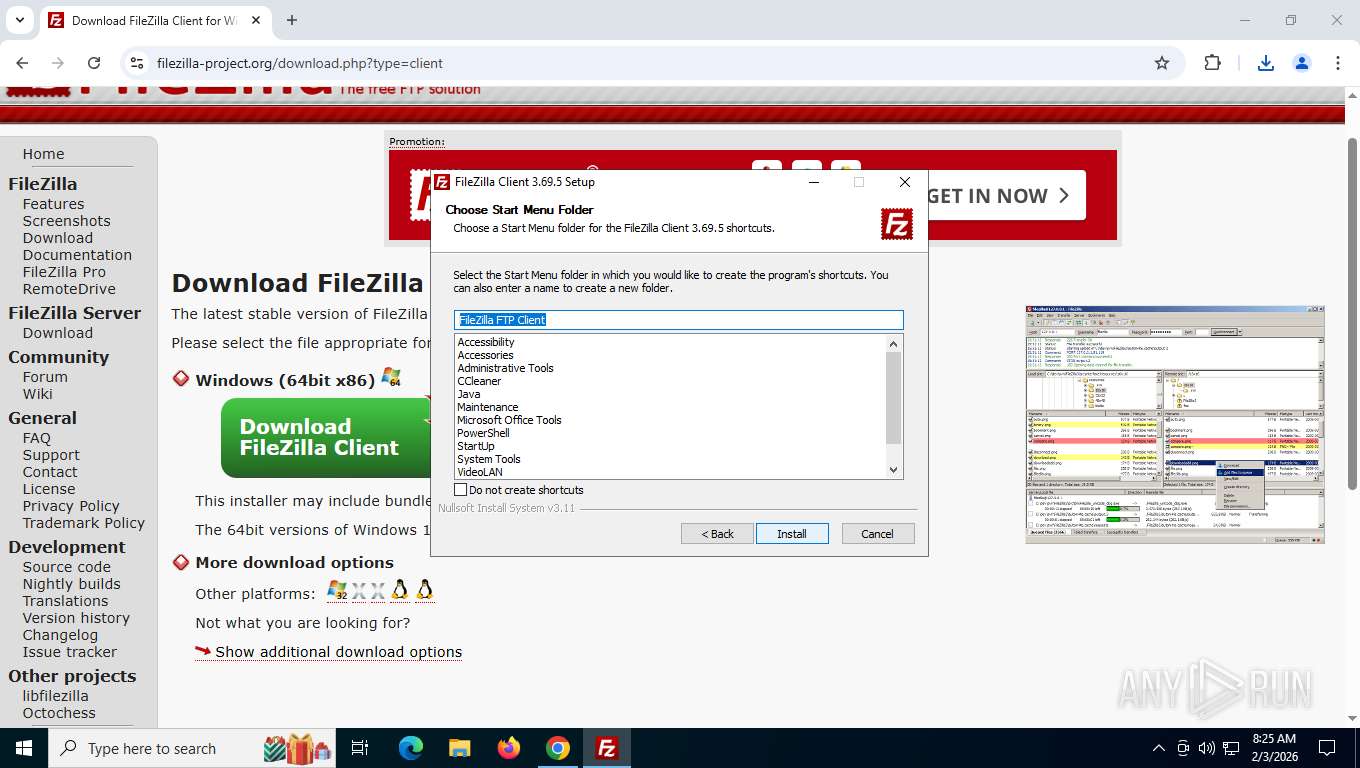Show additional download options link
1360x768 pixels.
(338, 652)
